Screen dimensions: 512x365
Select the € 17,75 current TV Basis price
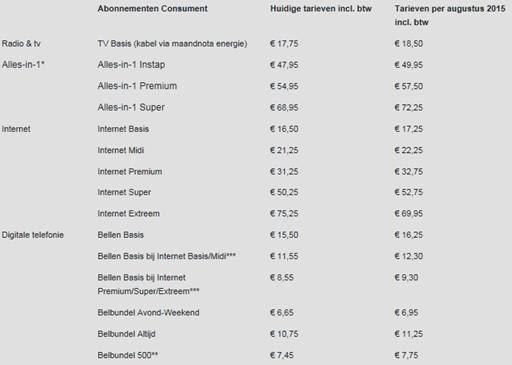pyautogui.click(x=284, y=44)
